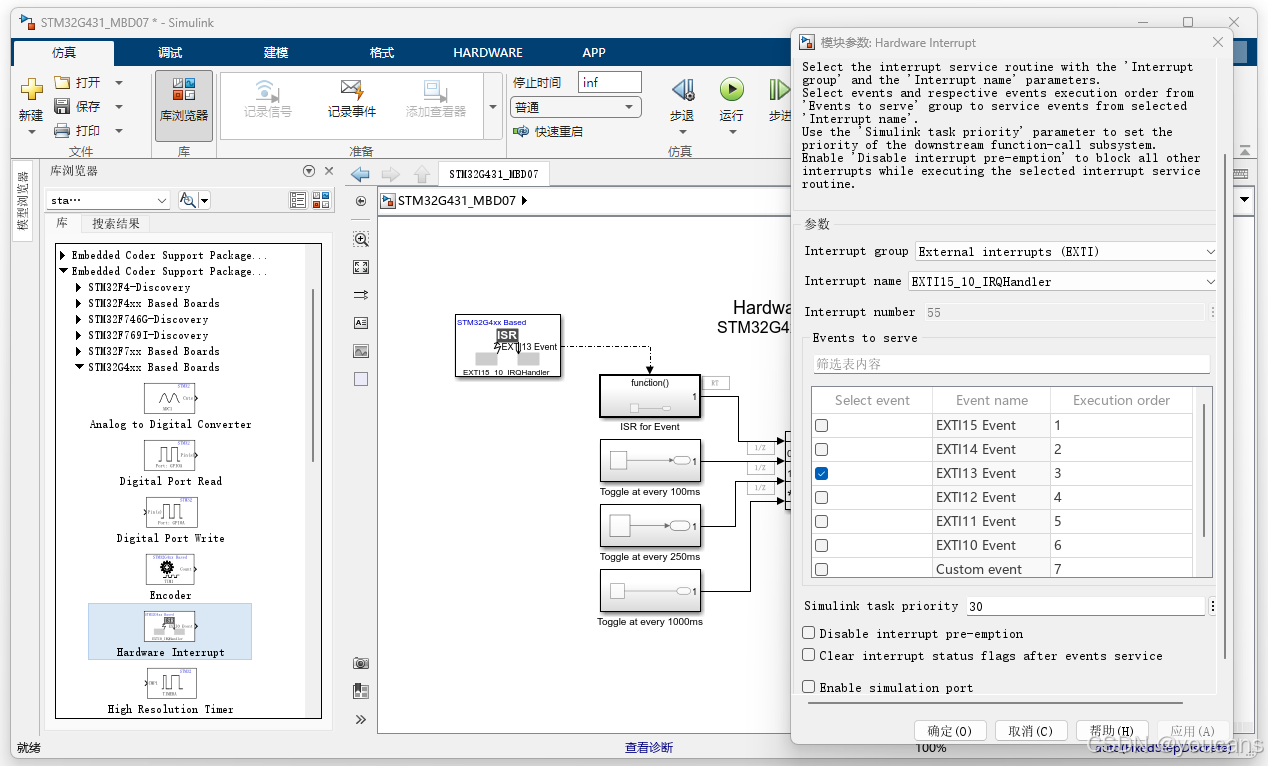Uncheck the EXTI13 Event checkbox
1268x766 pixels.
(x=822, y=473)
